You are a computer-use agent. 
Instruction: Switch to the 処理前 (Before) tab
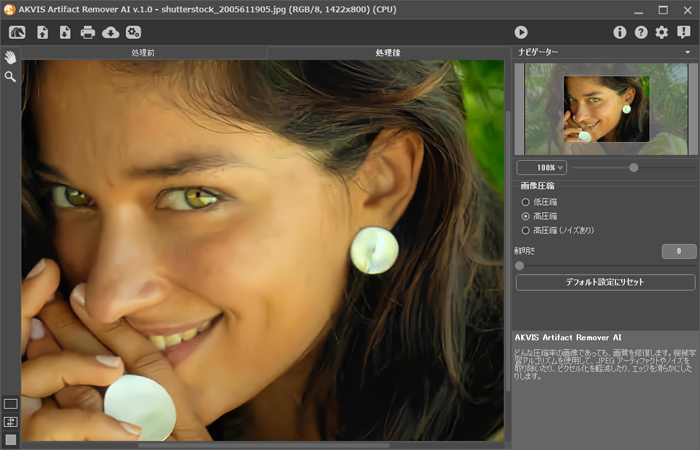(x=143, y=53)
